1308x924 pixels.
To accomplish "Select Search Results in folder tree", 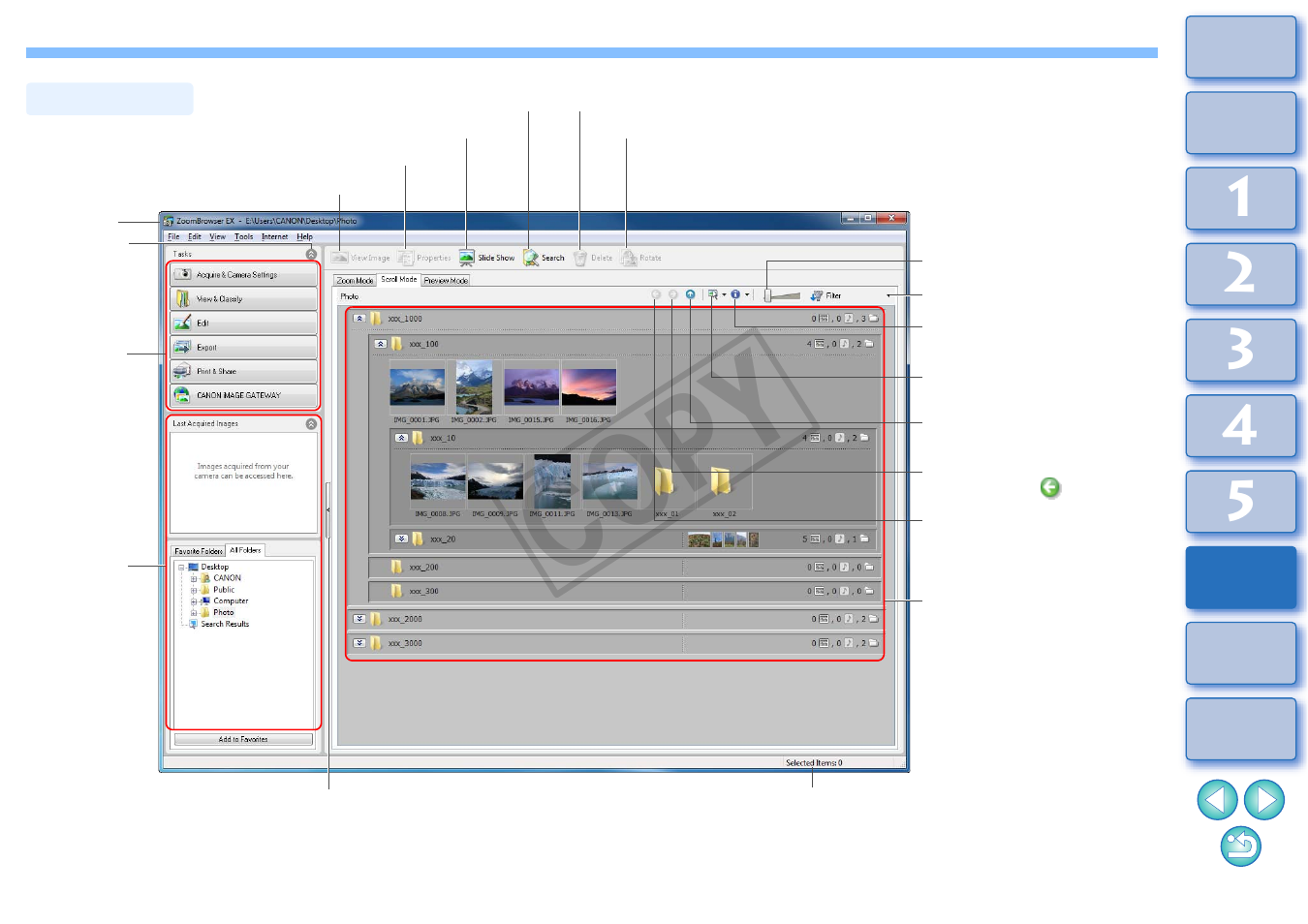I will [x=225, y=625].
